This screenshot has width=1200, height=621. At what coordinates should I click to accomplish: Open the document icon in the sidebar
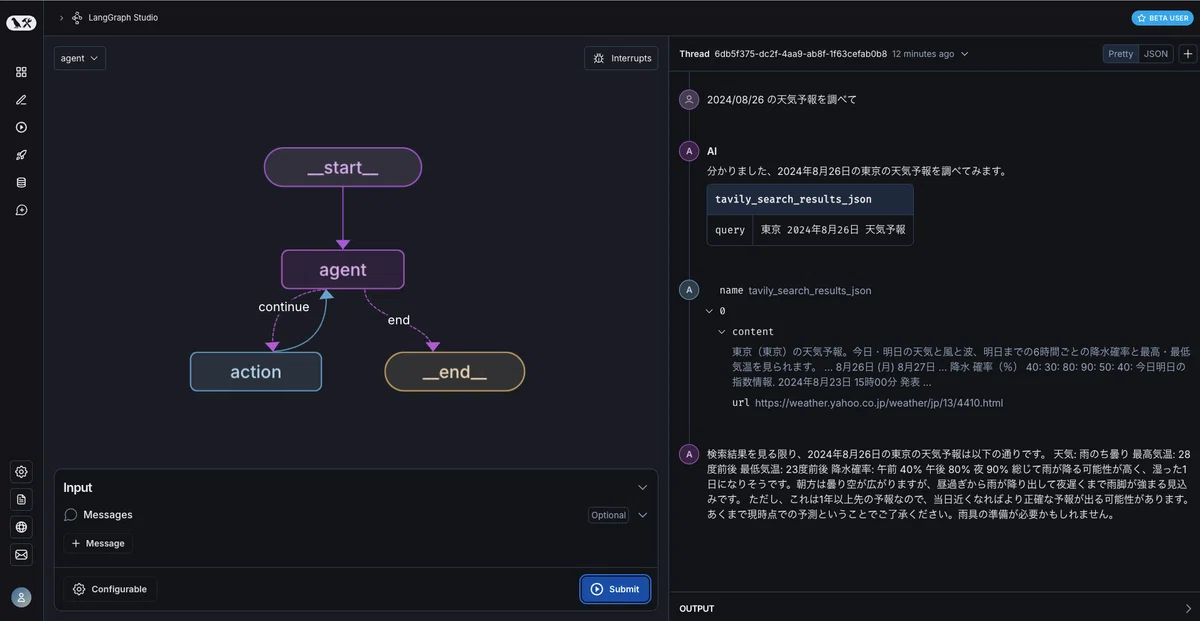tap(21, 499)
